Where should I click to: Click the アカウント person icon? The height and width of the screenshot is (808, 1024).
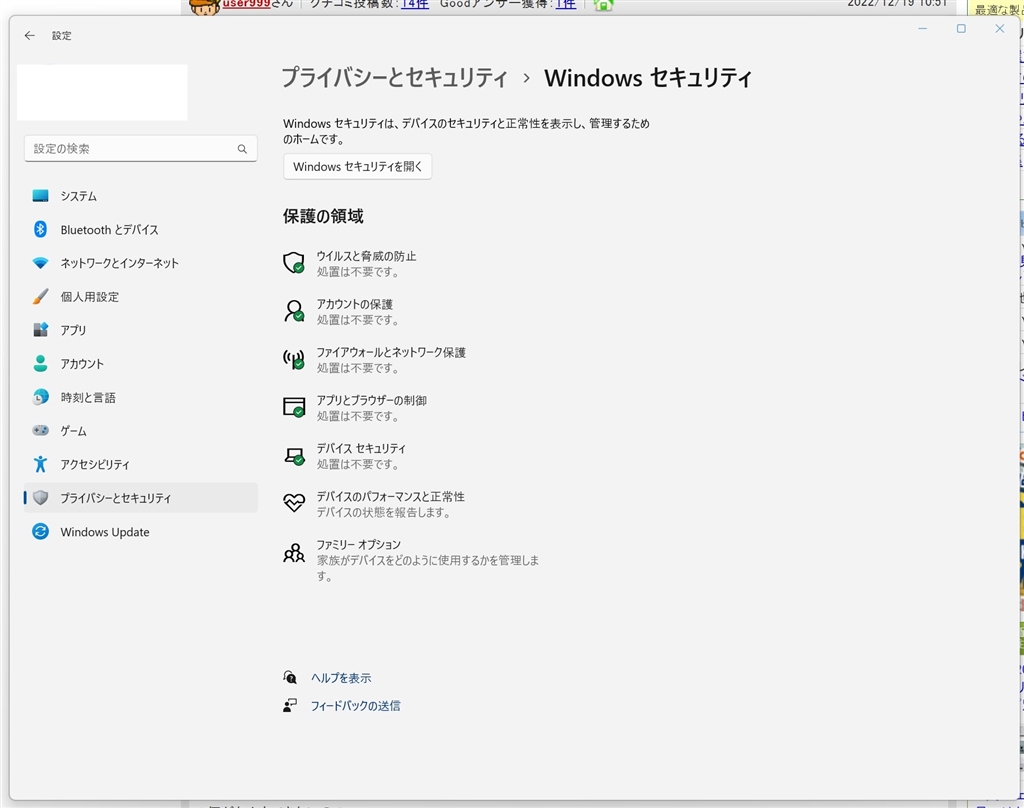pos(40,363)
